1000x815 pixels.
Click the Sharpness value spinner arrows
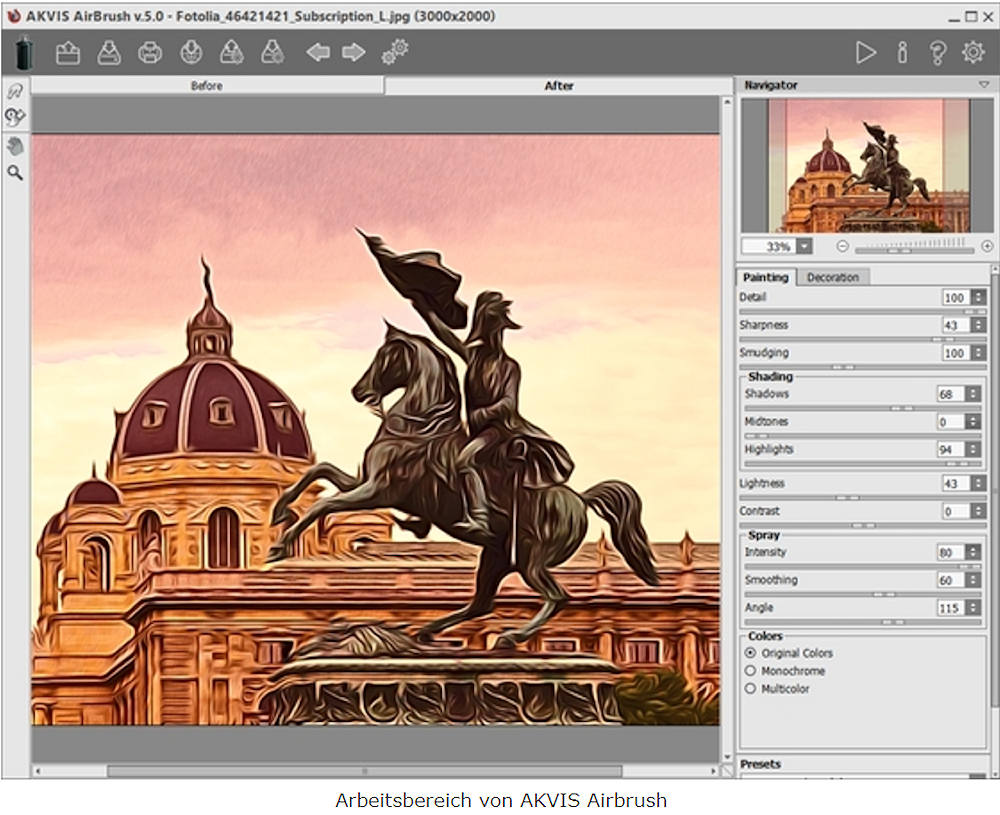977,325
